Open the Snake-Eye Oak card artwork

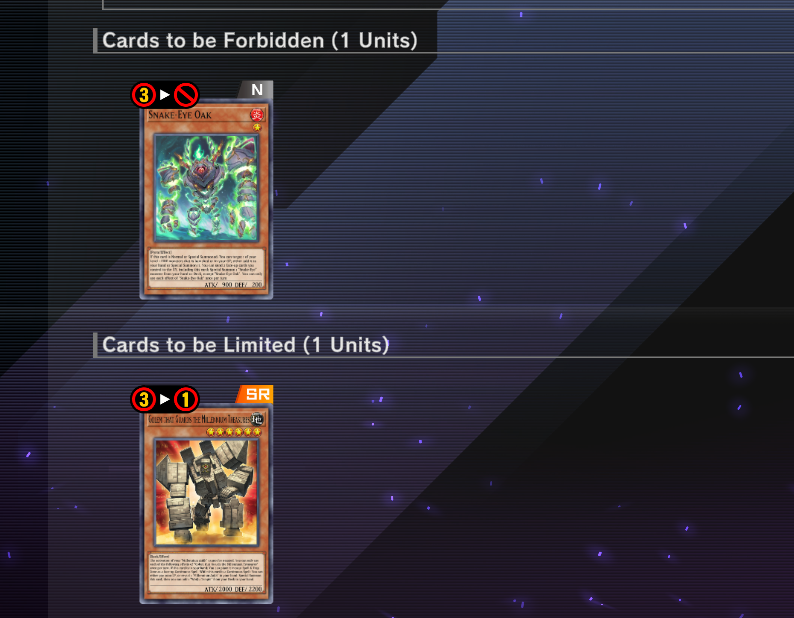206,188
